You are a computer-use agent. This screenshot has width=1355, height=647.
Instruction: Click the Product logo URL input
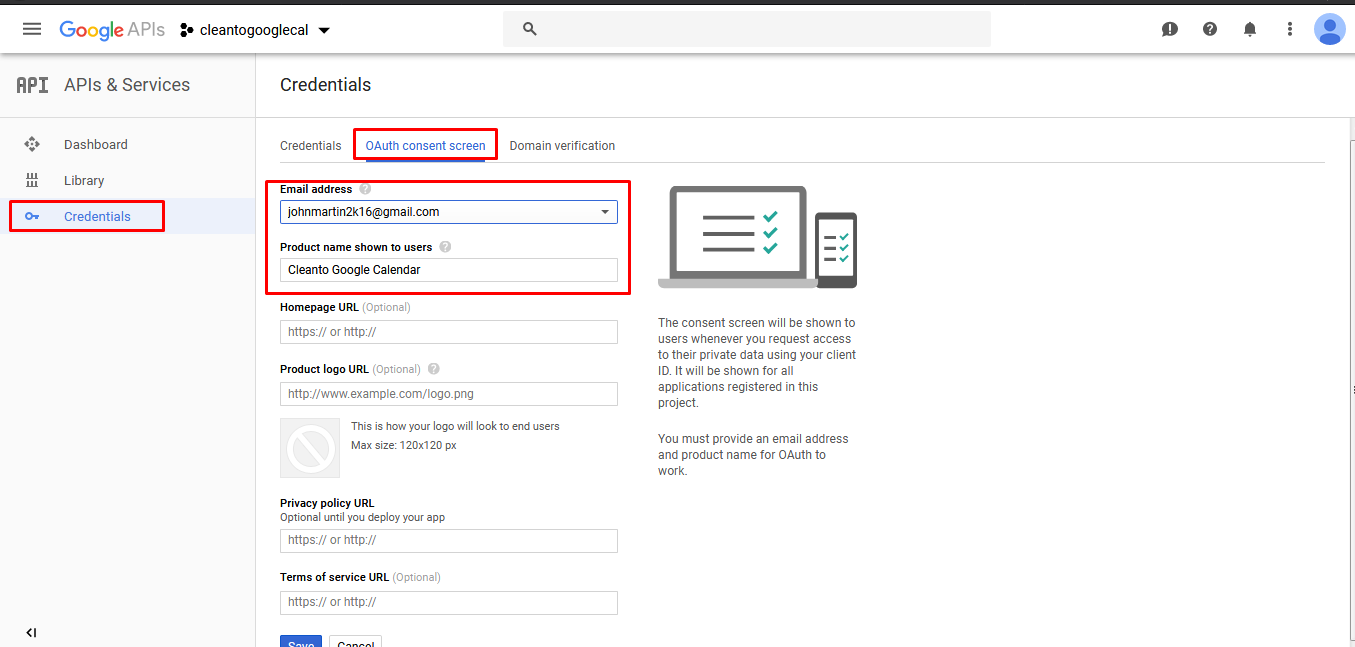[x=449, y=394]
